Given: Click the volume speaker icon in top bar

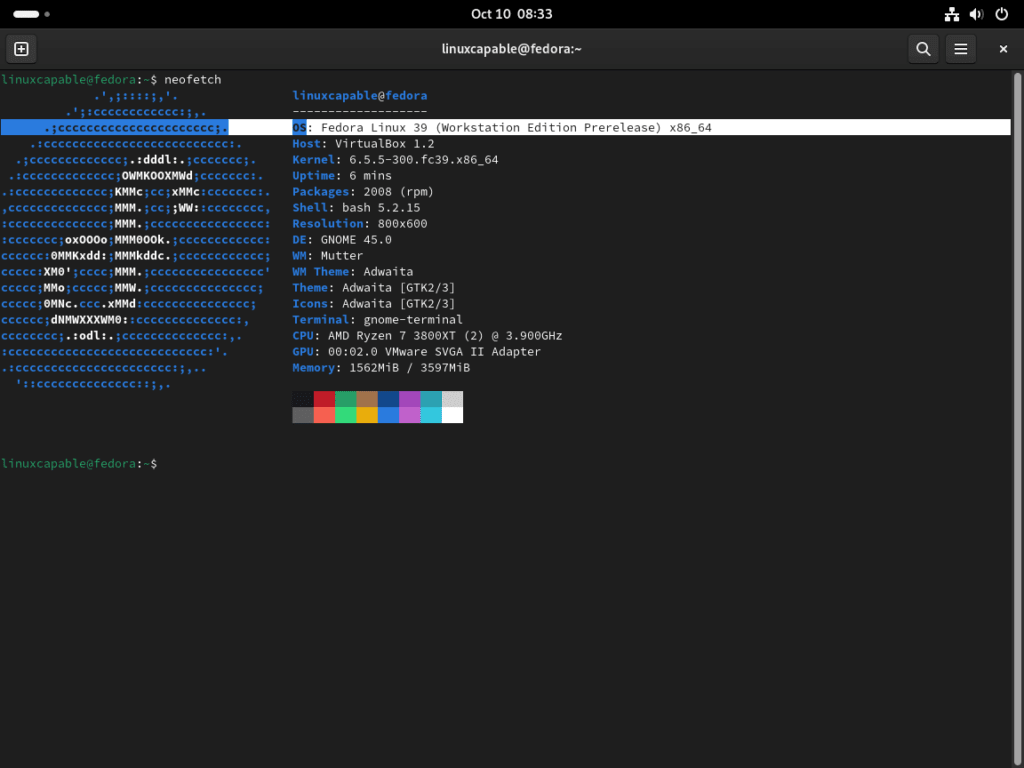Looking at the screenshot, I should [x=976, y=14].
